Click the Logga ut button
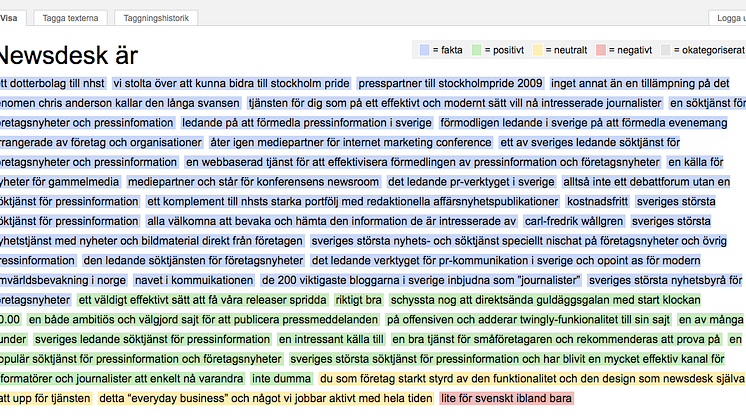The height and width of the screenshot is (419, 746). [x=728, y=18]
